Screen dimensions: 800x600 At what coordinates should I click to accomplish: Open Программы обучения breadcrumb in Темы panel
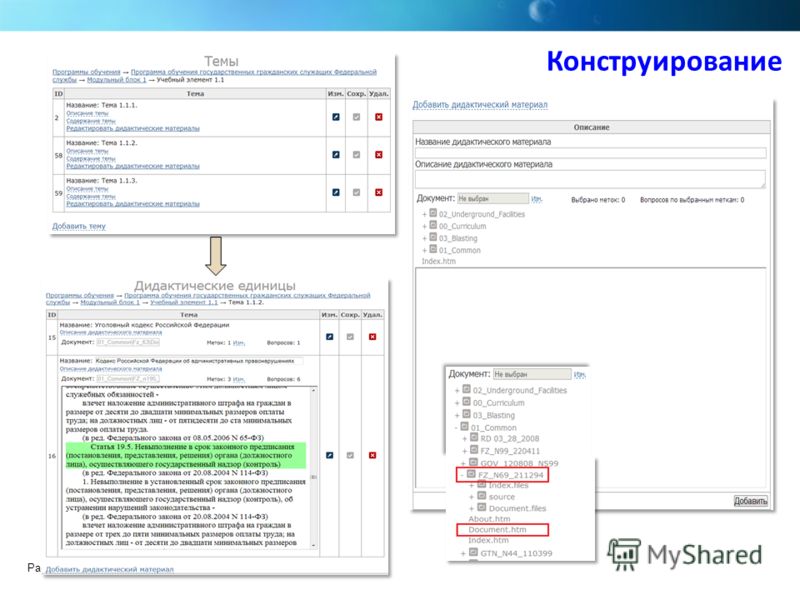coord(86,72)
